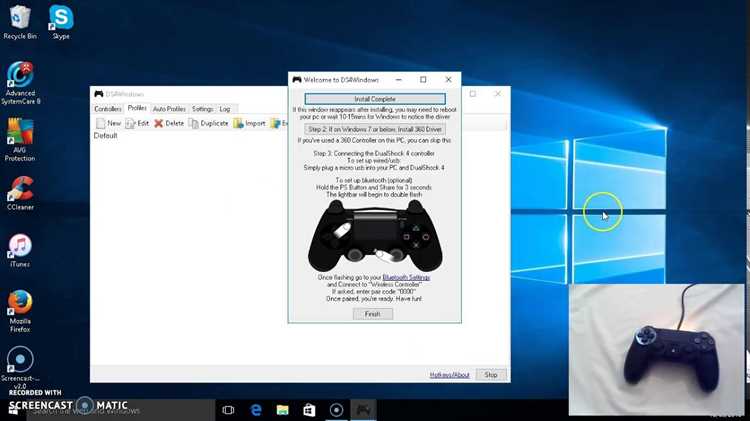
Task: Close the main DS4Windows window
Action: (x=498, y=94)
